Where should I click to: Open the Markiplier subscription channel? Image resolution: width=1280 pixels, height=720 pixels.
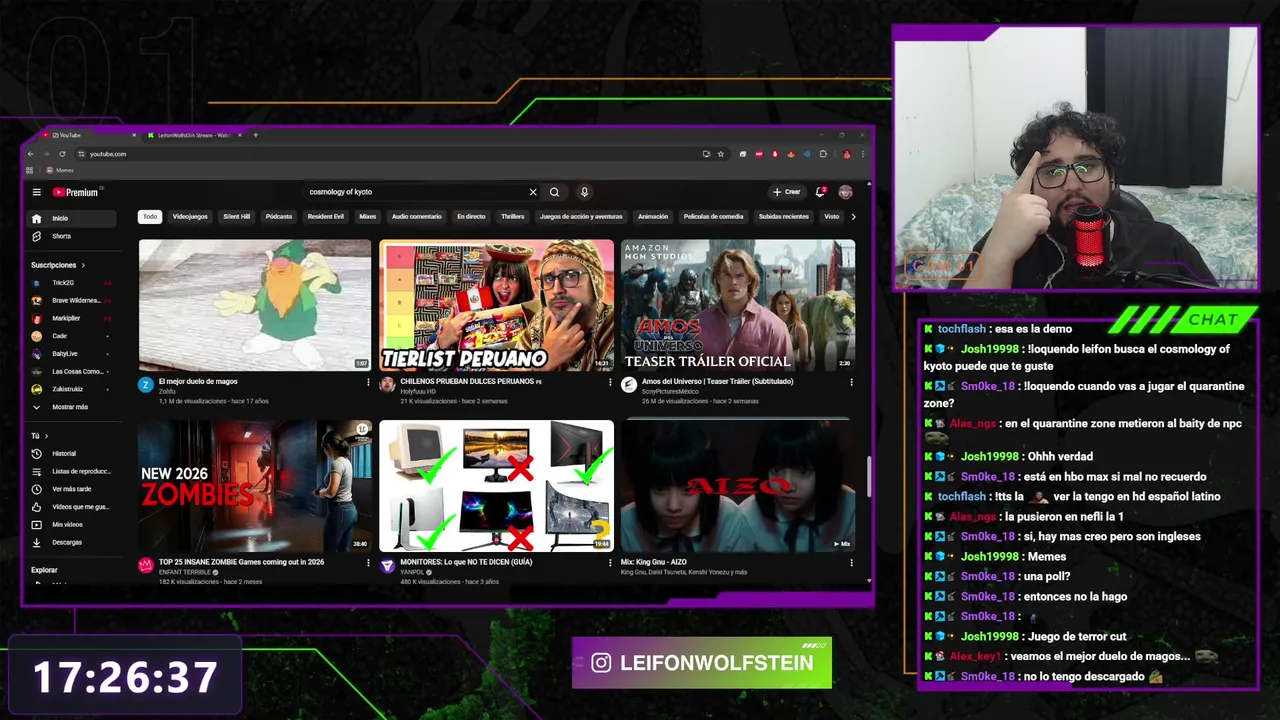coord(73,318)
